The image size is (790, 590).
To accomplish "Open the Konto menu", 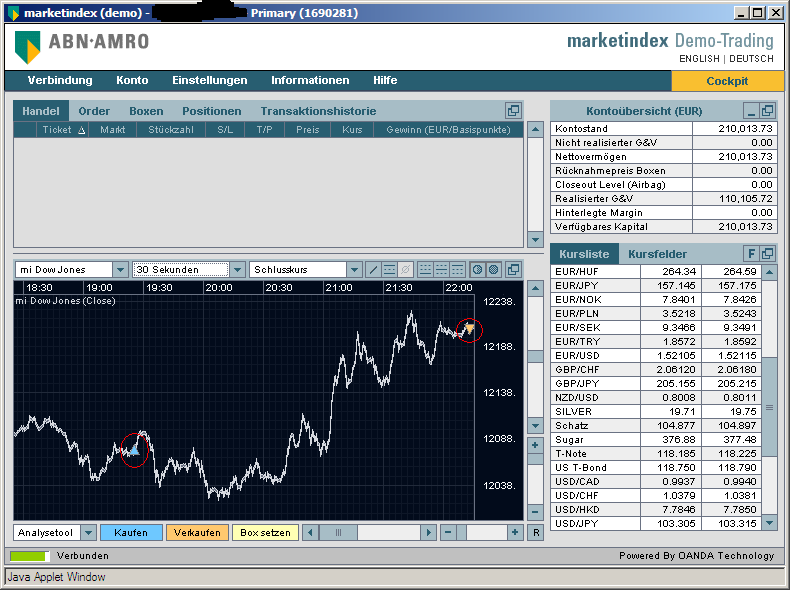I will coord(132,80).
